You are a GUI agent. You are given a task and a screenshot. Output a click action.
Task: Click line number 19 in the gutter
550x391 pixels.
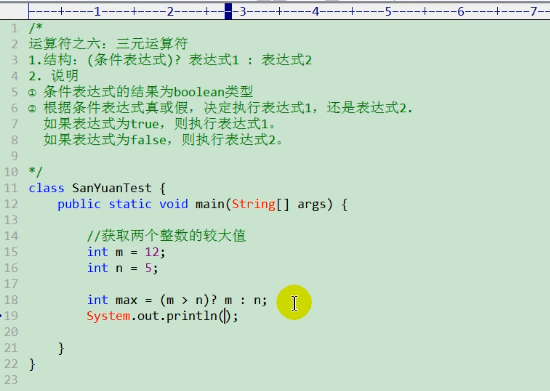point(11,316)
